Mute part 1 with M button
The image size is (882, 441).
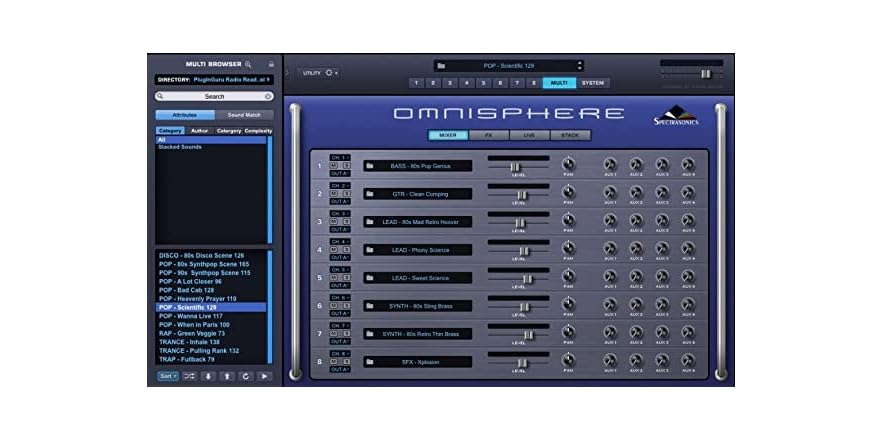334,165
